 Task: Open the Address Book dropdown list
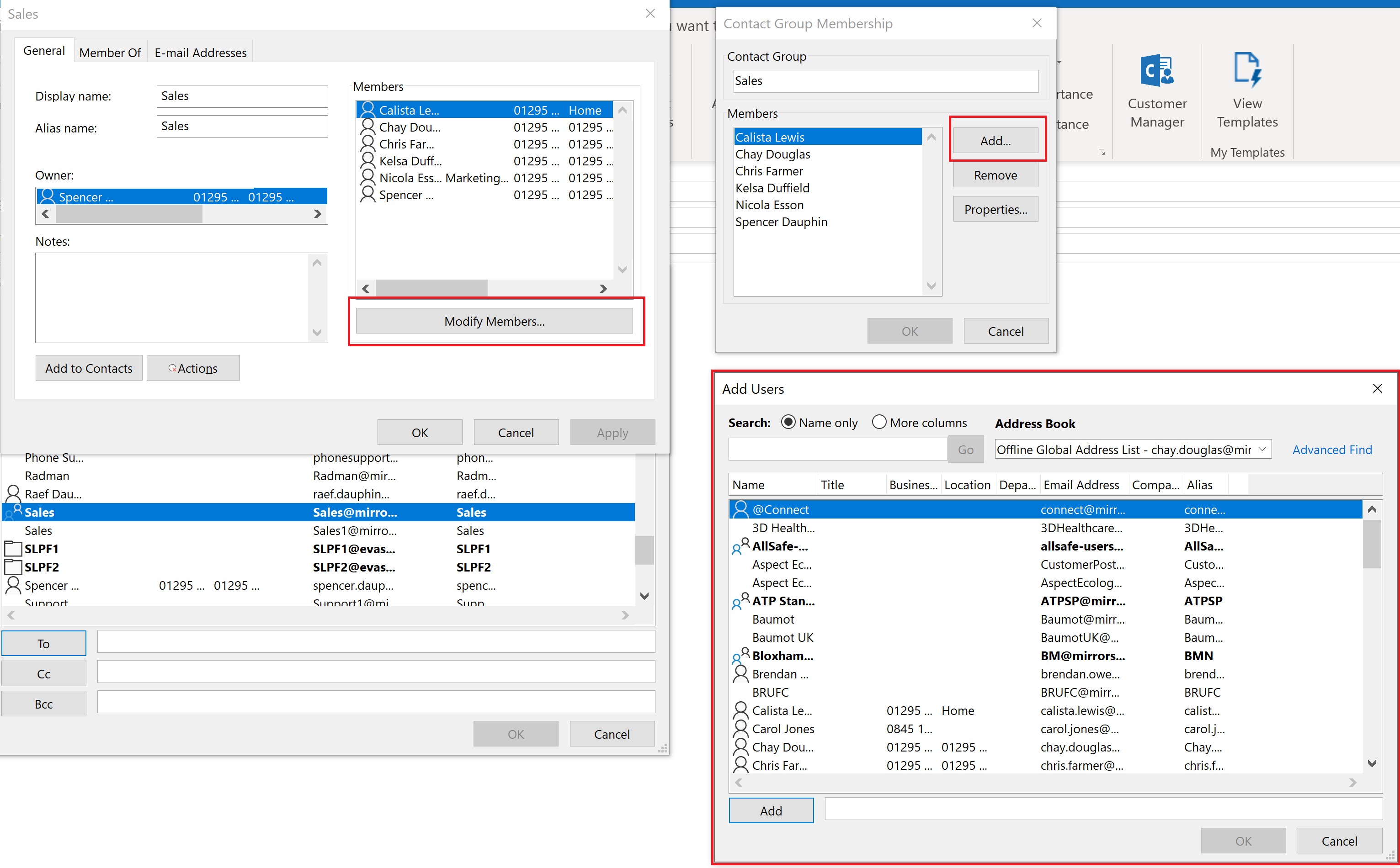click(1262, 450)
